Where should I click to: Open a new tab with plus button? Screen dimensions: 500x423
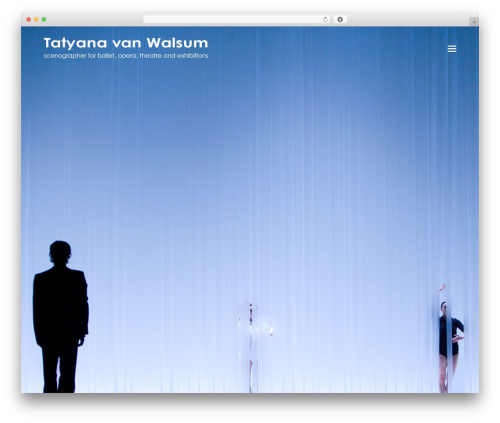click(474, 22)
